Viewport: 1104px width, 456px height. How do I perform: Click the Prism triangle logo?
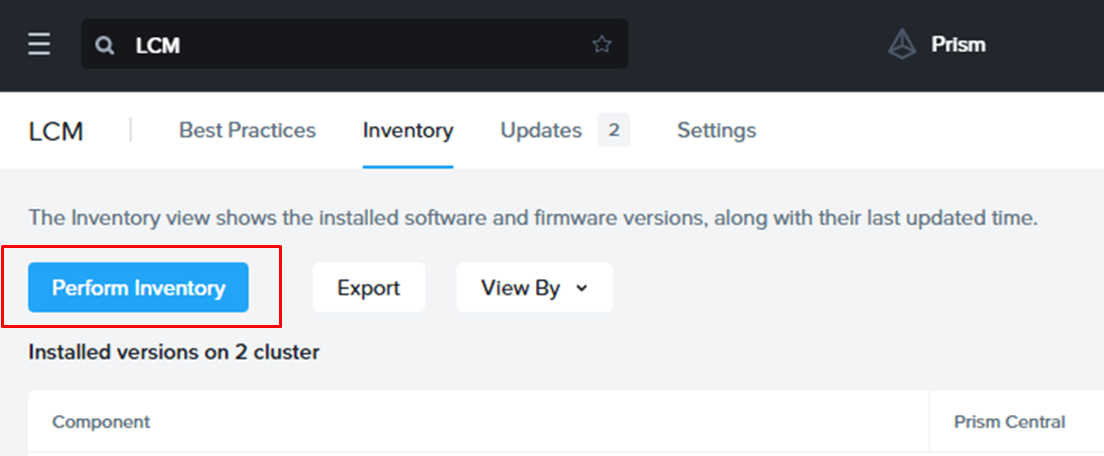902,44
